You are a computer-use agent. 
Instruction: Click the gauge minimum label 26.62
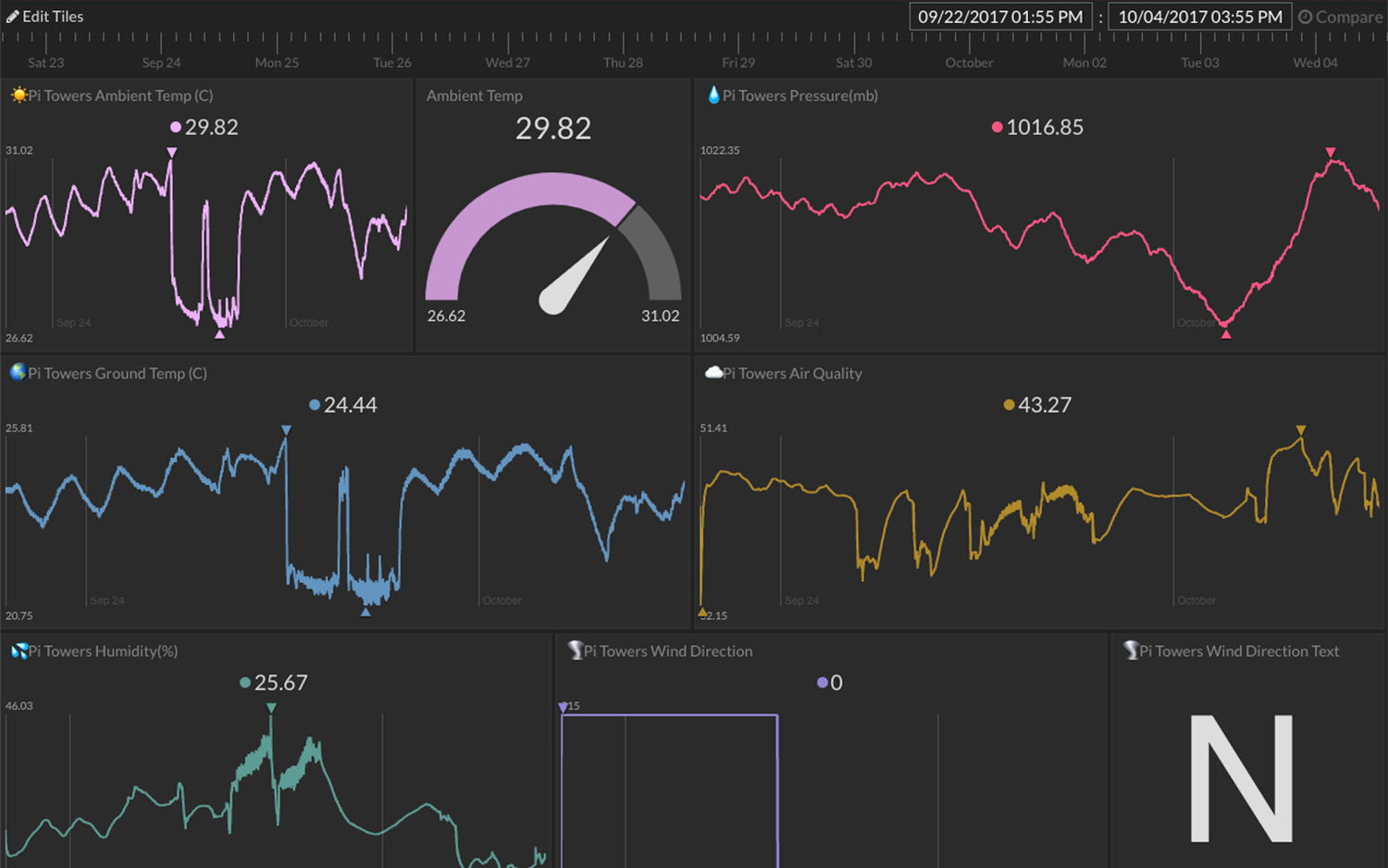[446, 316]
